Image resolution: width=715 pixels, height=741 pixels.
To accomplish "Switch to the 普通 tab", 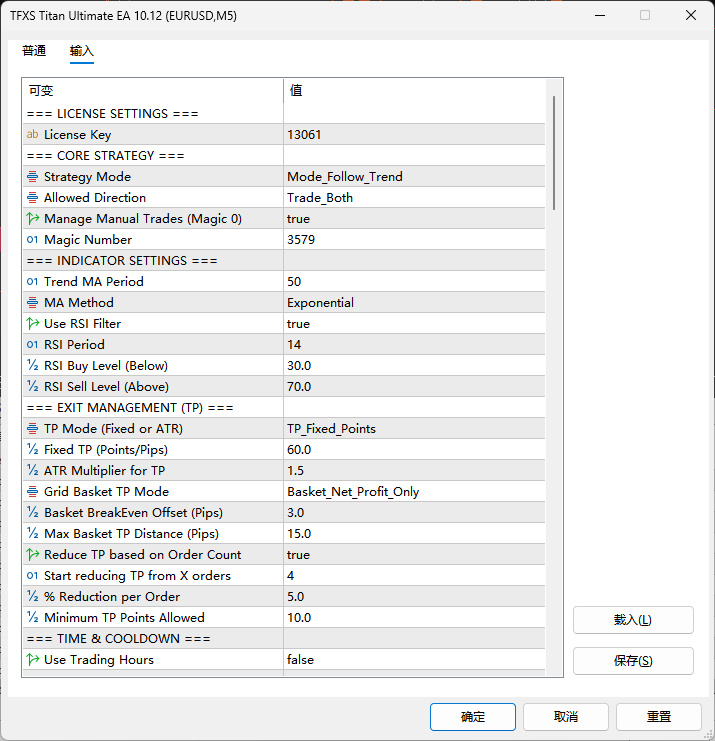I will 34,51.
